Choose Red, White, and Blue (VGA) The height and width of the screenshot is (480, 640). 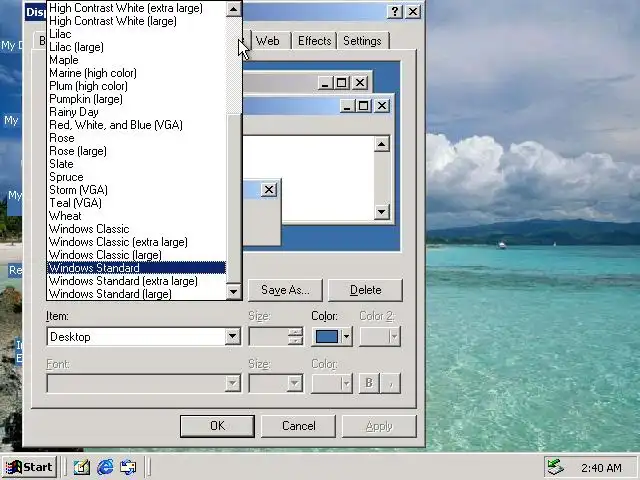pos(136,125)
